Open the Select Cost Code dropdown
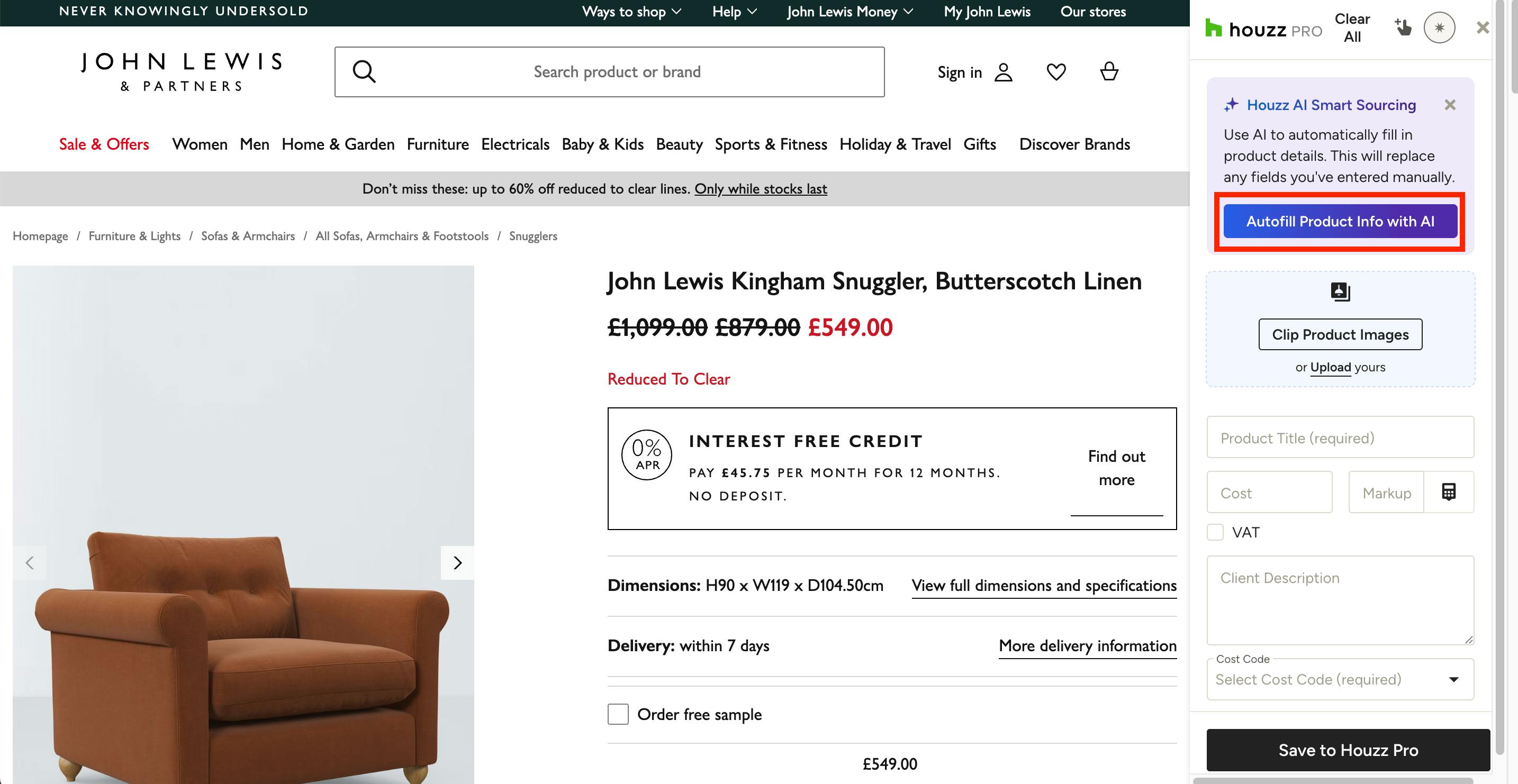This screenshot has height=784, width=1518. pyautogui.click(x=1340, y=679)
